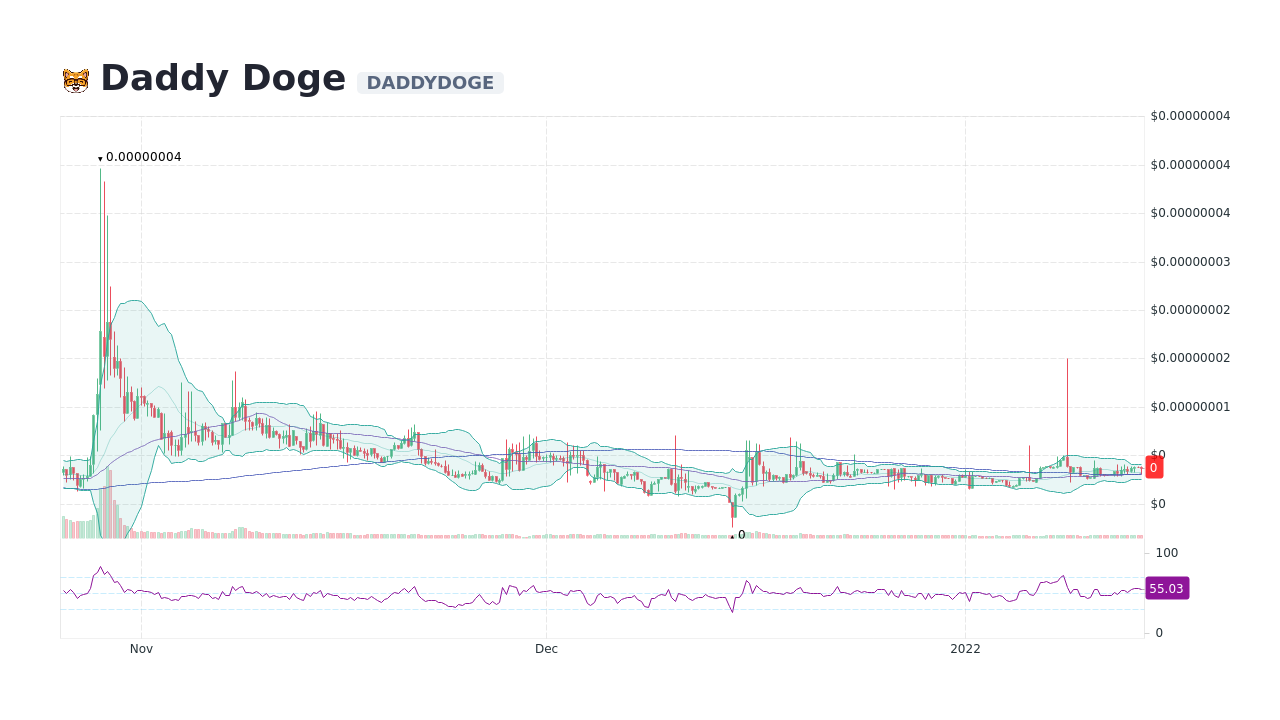1280x720 pixels.
Task: Select the red current price marker
Action: pyautogui.click(x=1154, y=467)
